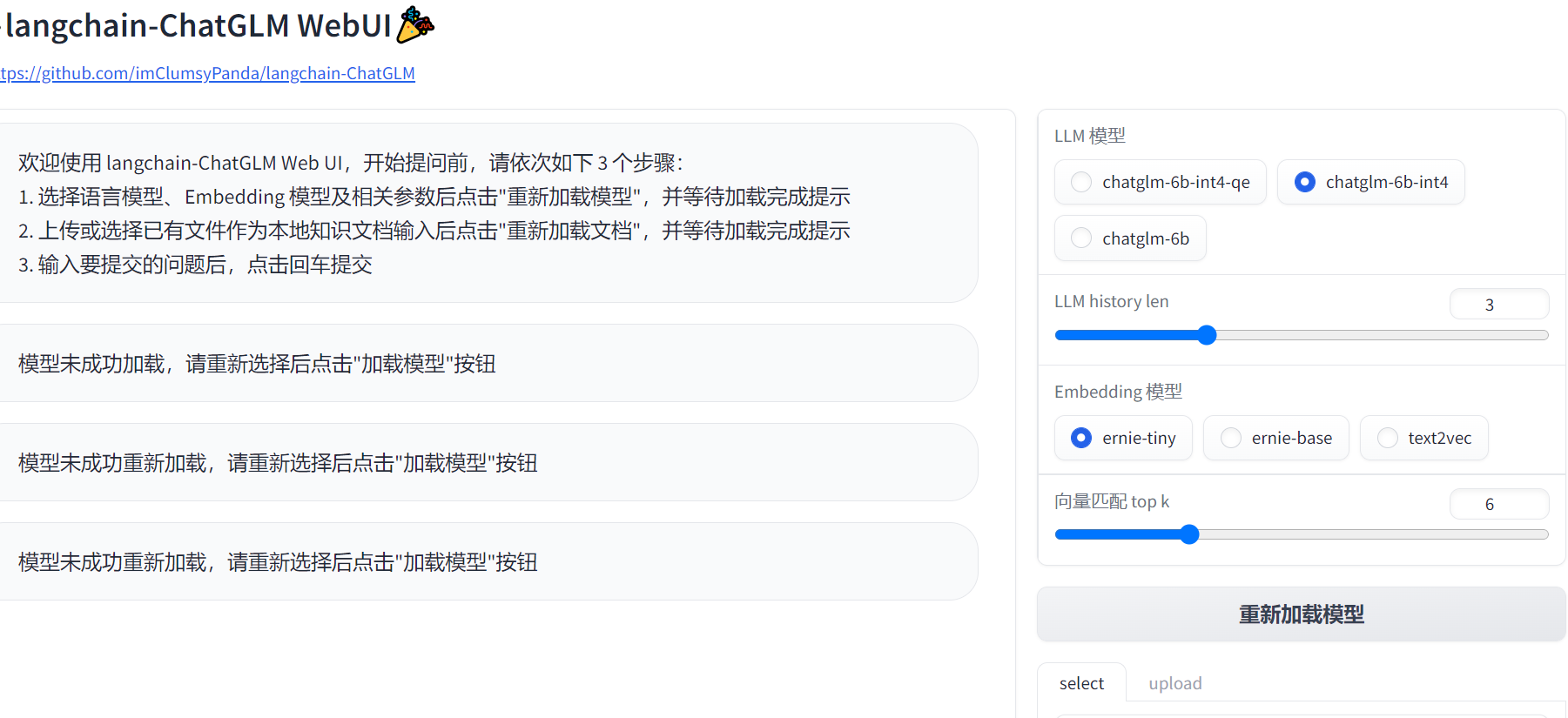Click the 向量匹配 top k slider handle
Viewport: 1568px width, 718px height.
click(x=1189, y=534)
